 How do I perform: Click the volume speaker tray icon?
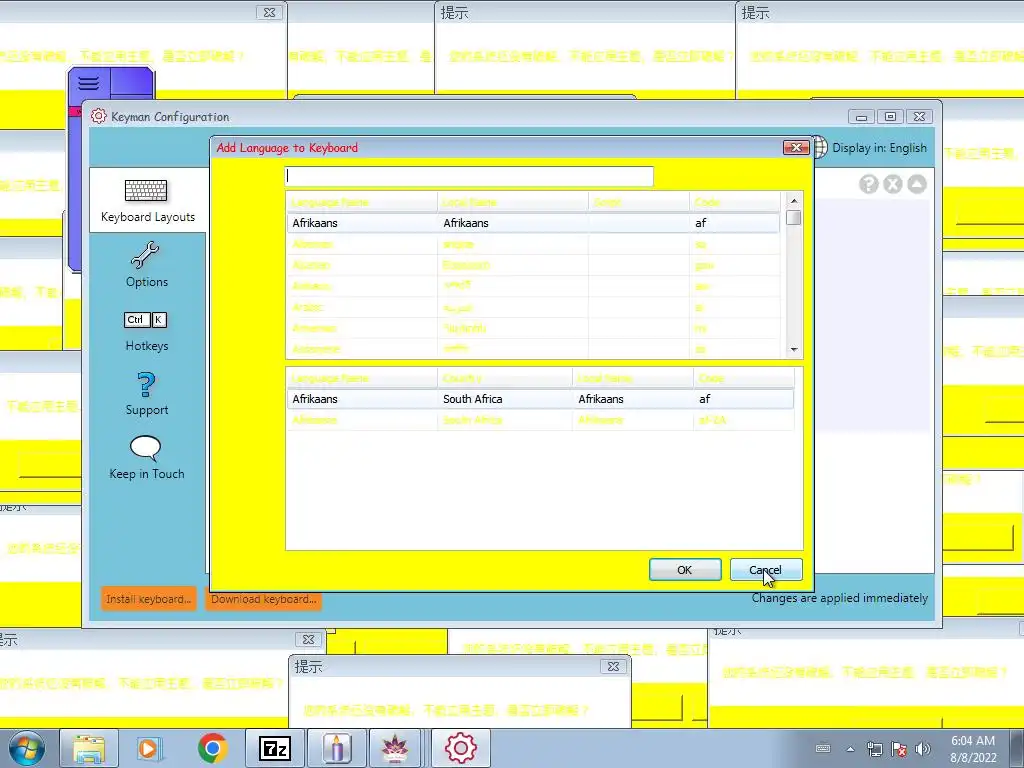click(x=923, y=749)
